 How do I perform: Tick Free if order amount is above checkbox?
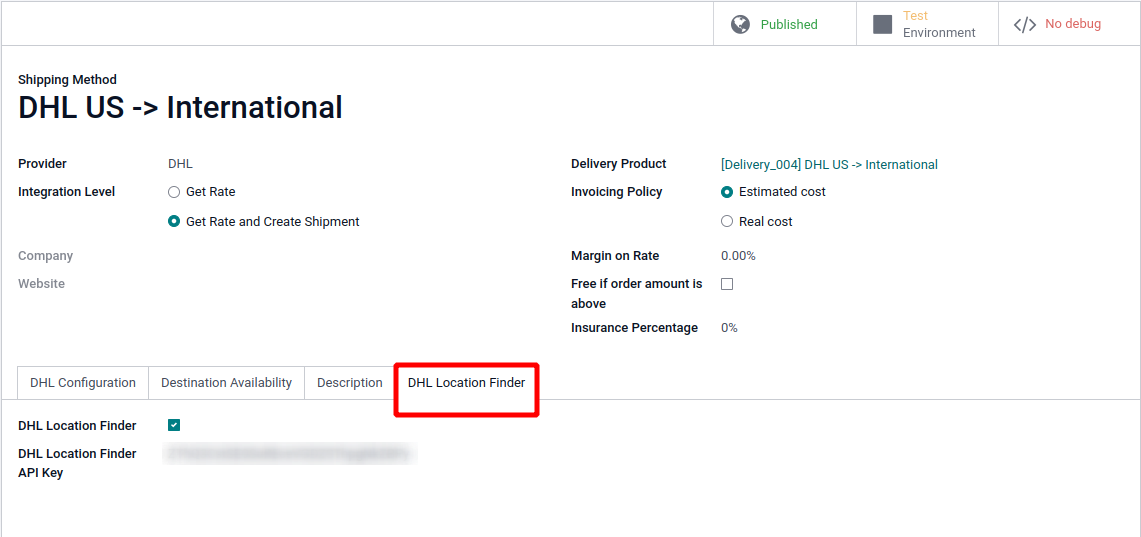point(726,285)
